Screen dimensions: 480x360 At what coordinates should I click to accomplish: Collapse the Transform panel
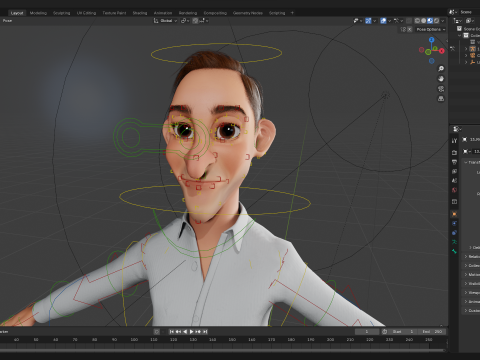(466, 162)
